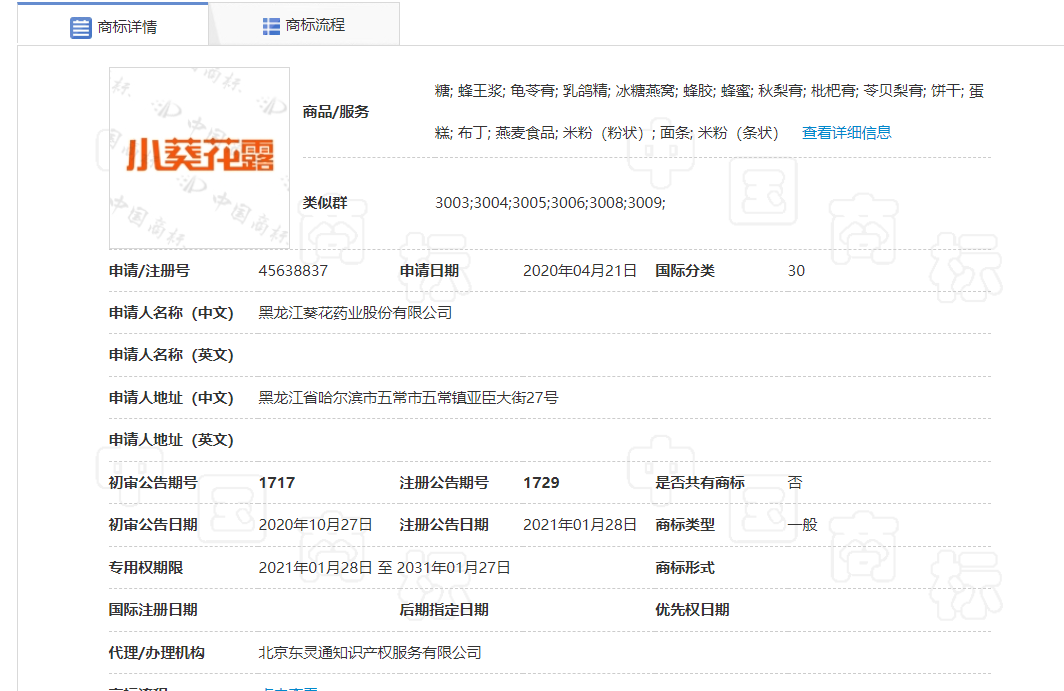Screen dimensions: 1064x691
Task: Click the address "黑龙江省哈尔滨市五常市五常镇亚臣大街27号"
Action: point(408,398)
